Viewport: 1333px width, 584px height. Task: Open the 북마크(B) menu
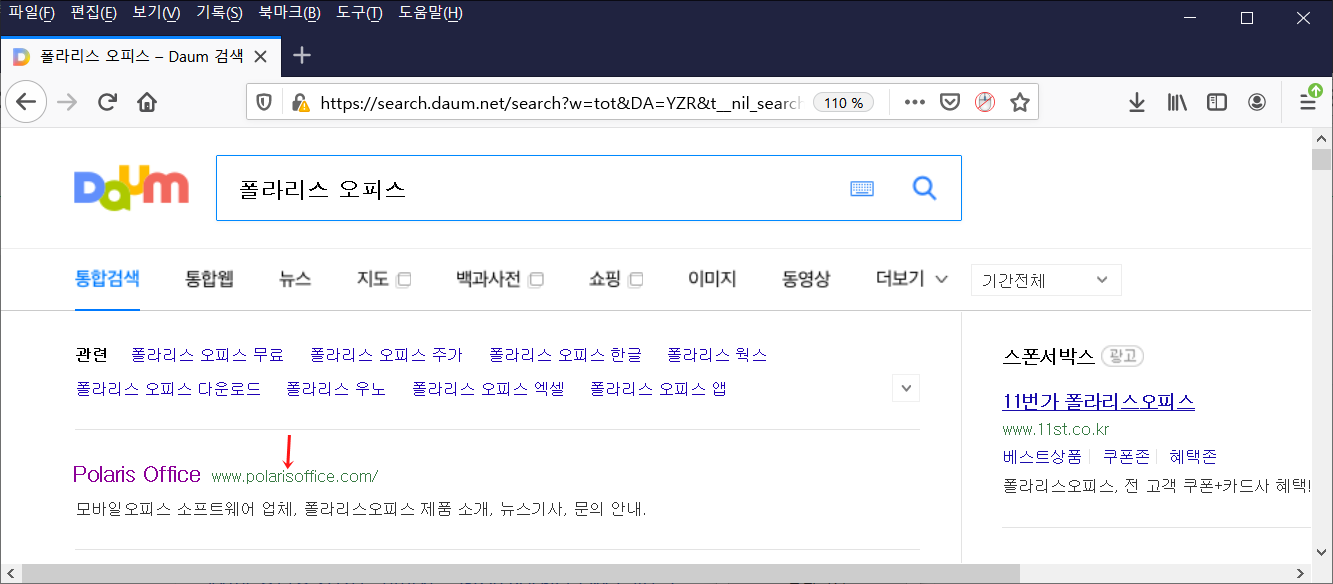(x=289, y=13)
